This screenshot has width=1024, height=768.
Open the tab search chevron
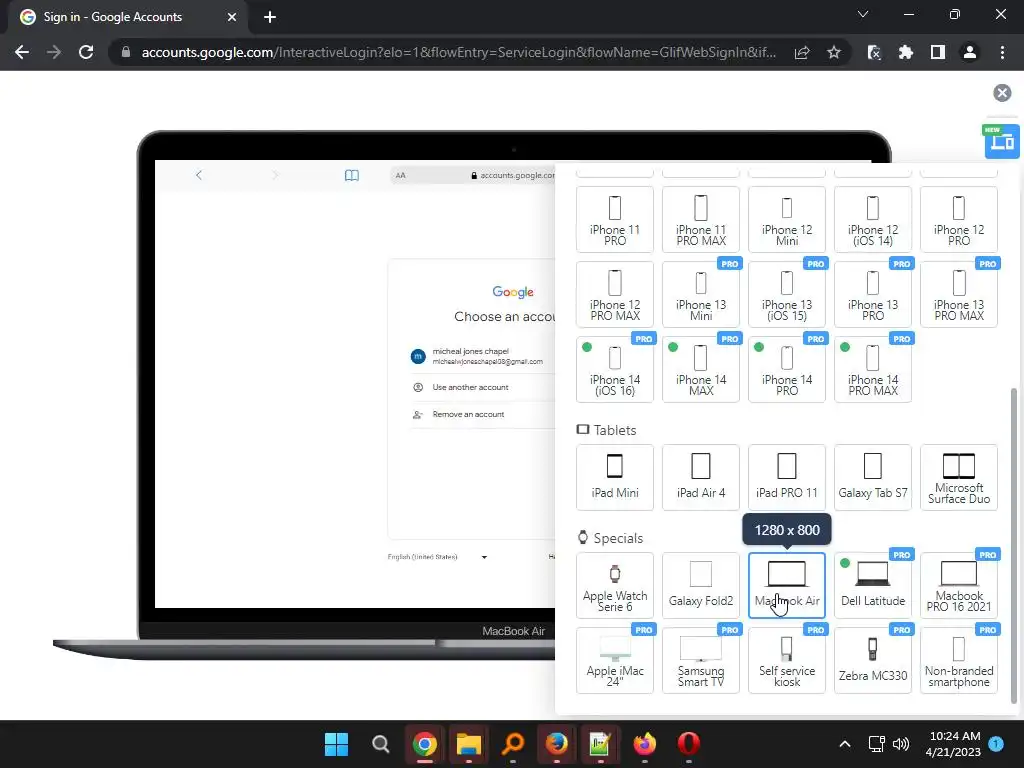[863, 14]
